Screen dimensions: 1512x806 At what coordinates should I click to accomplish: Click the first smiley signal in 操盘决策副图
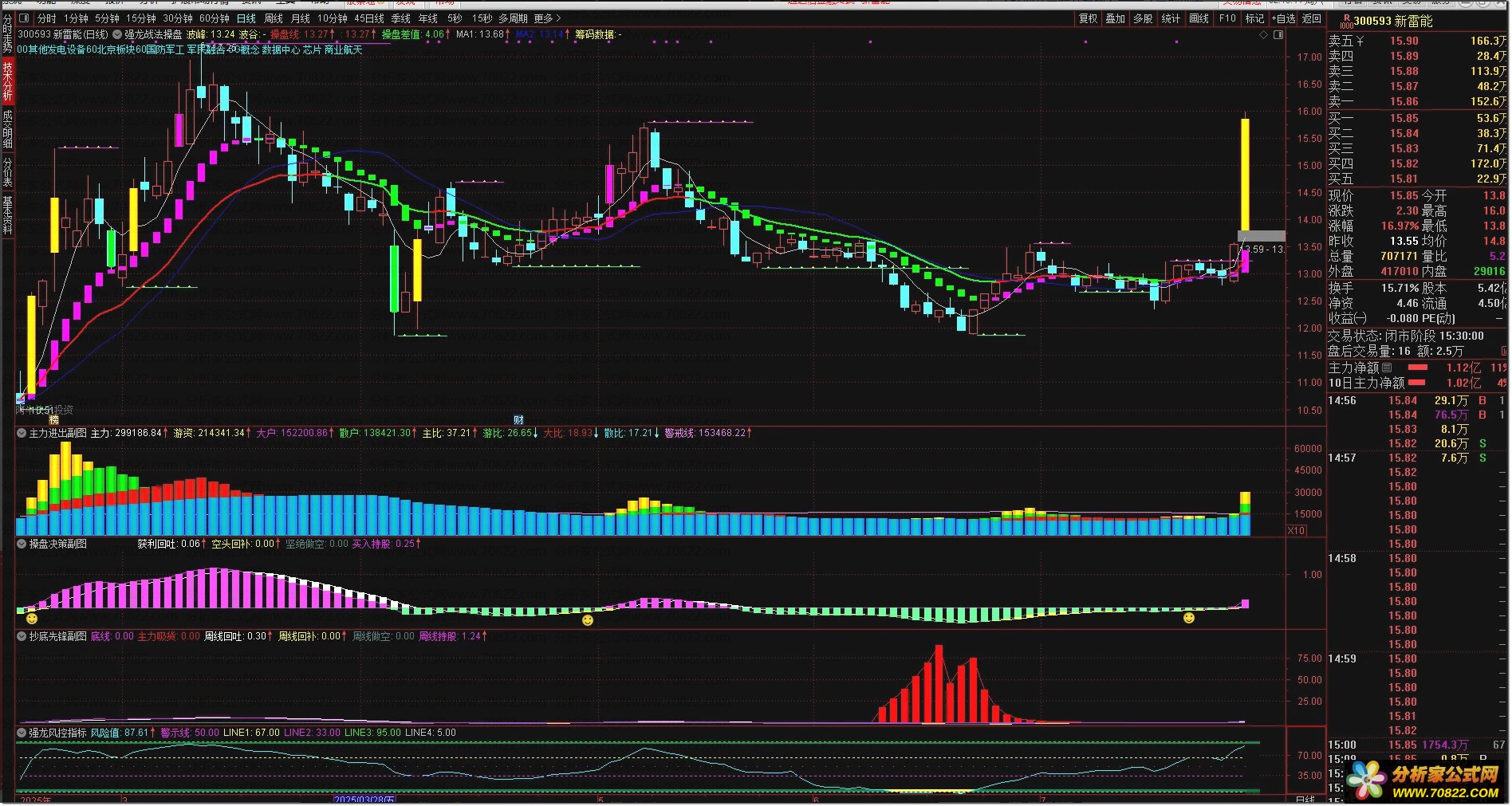pos(32,618)
